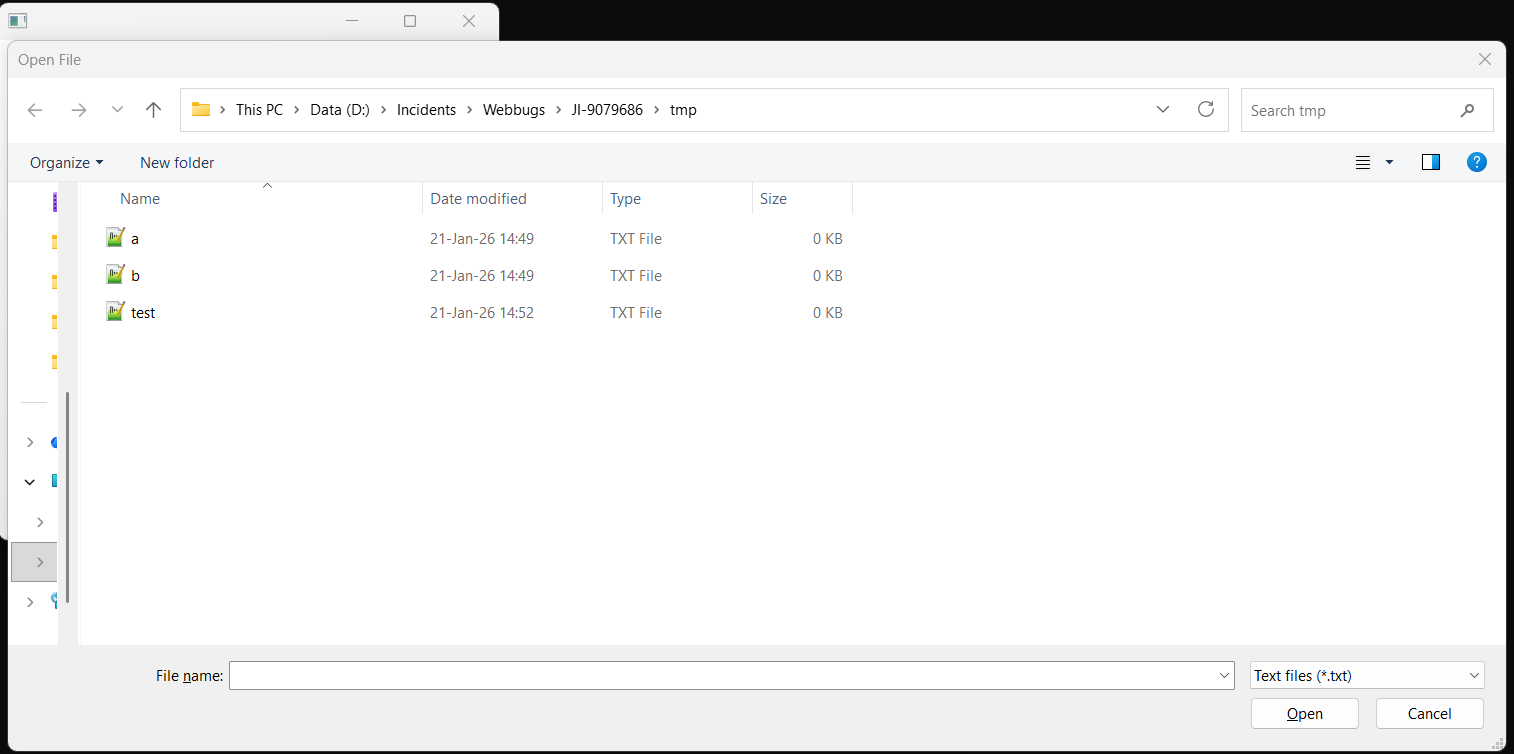
Task: Expand chevron after Webbugs breadcrumb
Action: 559,110
